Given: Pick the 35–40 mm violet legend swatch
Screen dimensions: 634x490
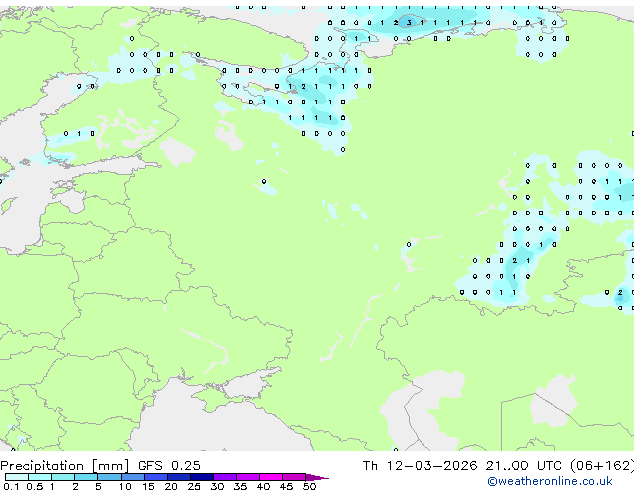Looking at the screenshot, I should (248, 477).
